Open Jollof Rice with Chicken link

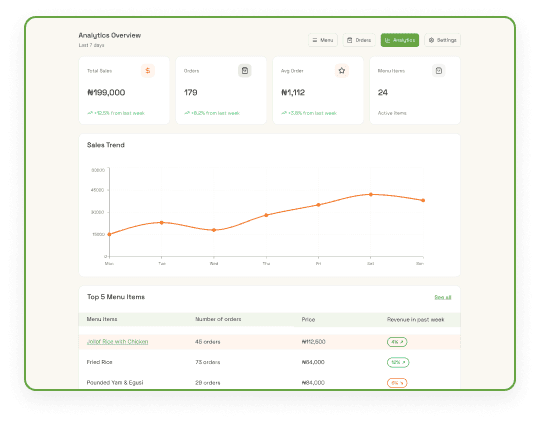point(117,341)
